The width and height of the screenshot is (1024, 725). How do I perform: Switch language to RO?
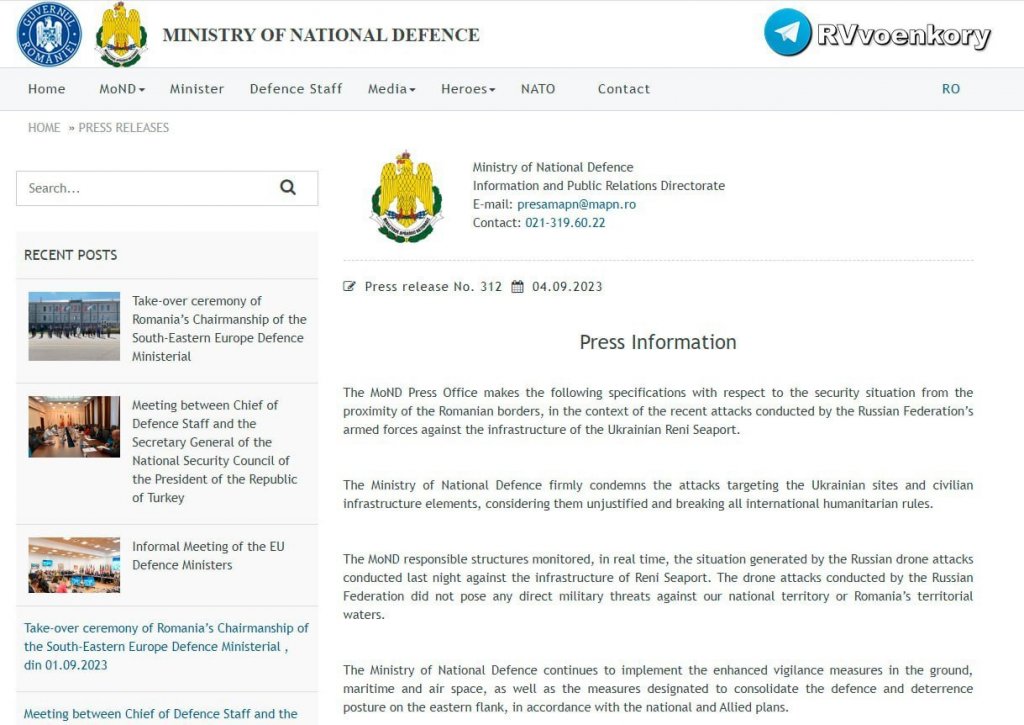951,89
